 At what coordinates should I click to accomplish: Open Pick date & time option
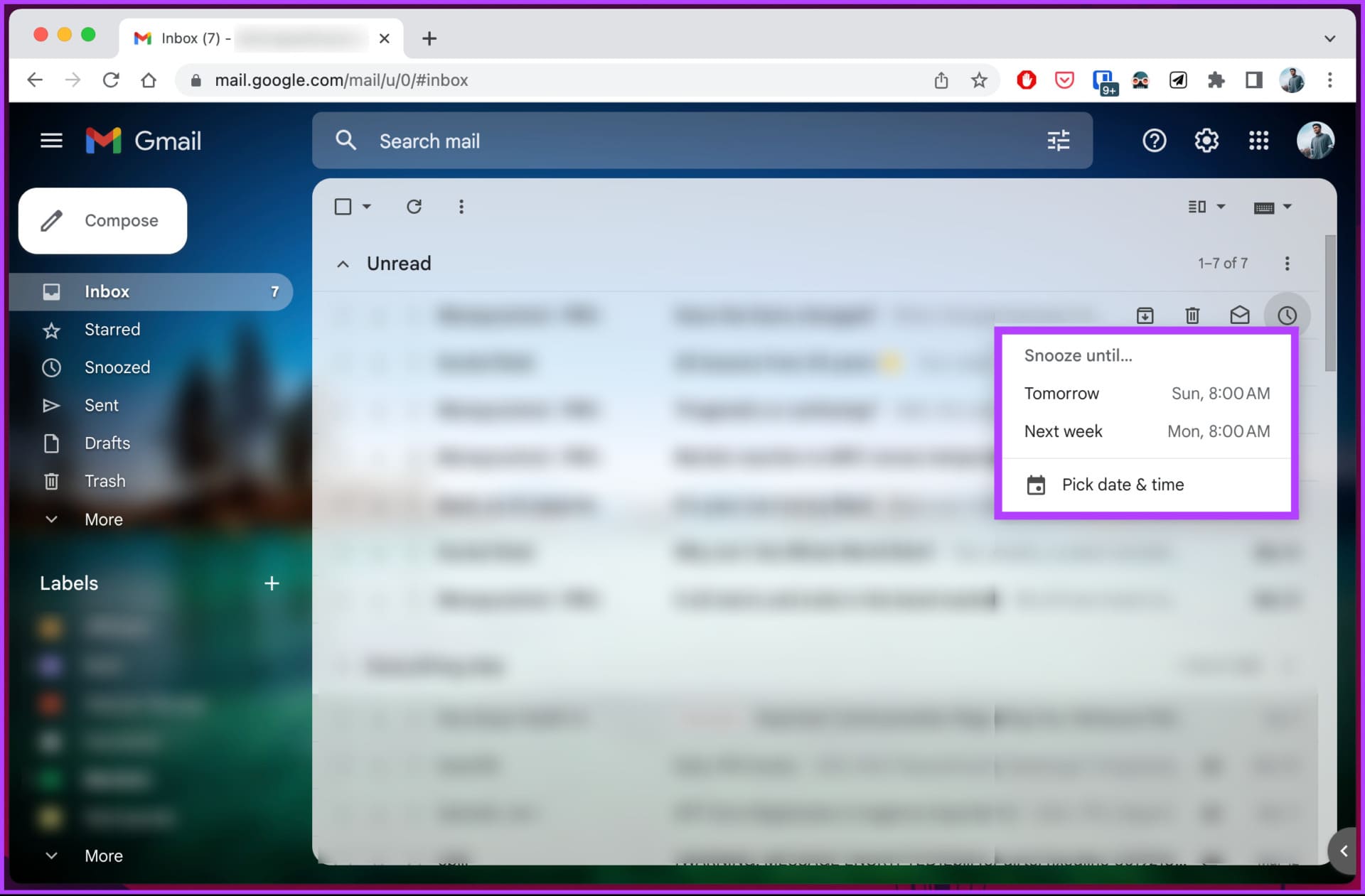(x=1122, y=484)
